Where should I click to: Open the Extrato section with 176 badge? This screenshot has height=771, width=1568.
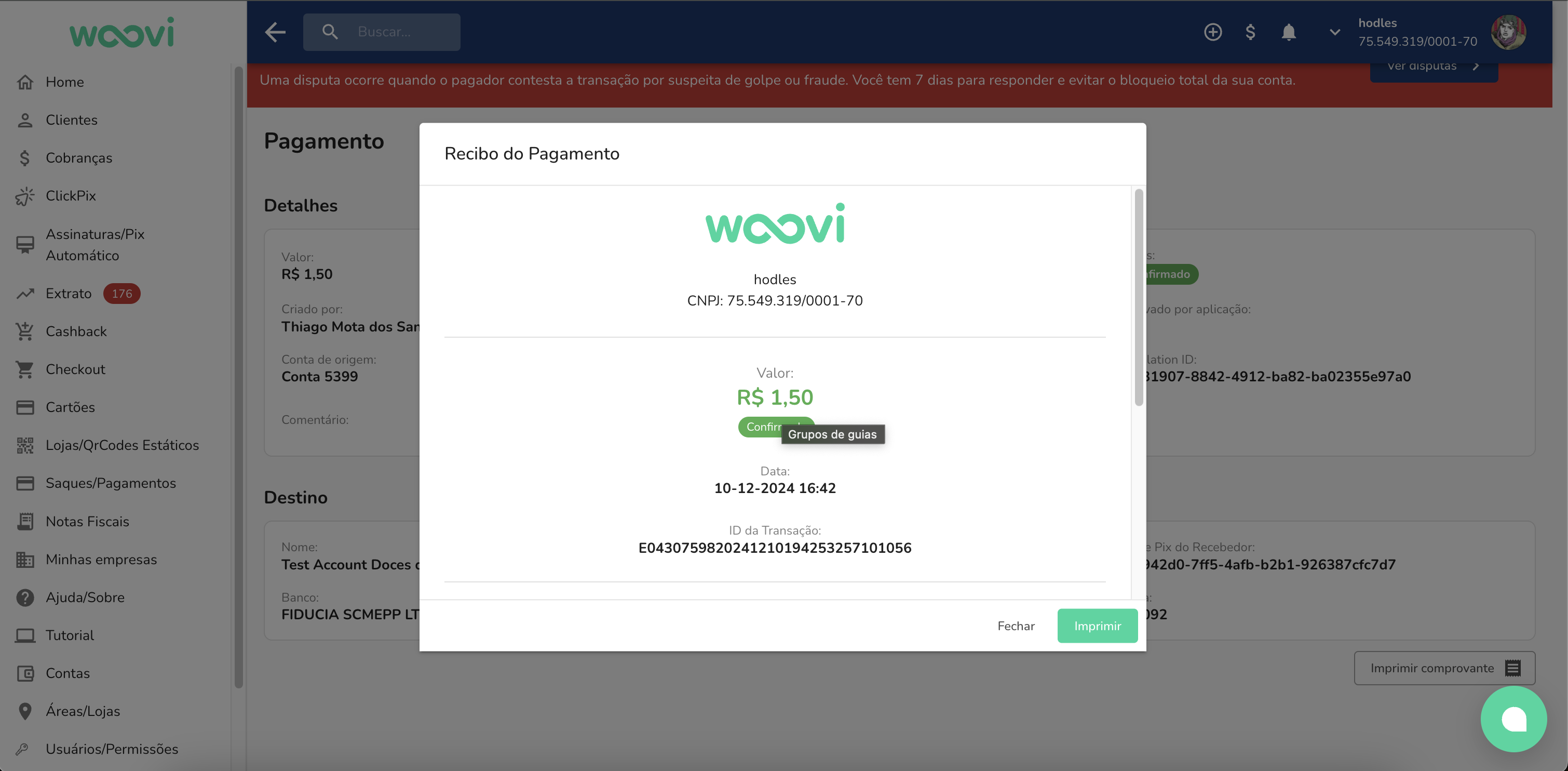(x=69, y=293)
